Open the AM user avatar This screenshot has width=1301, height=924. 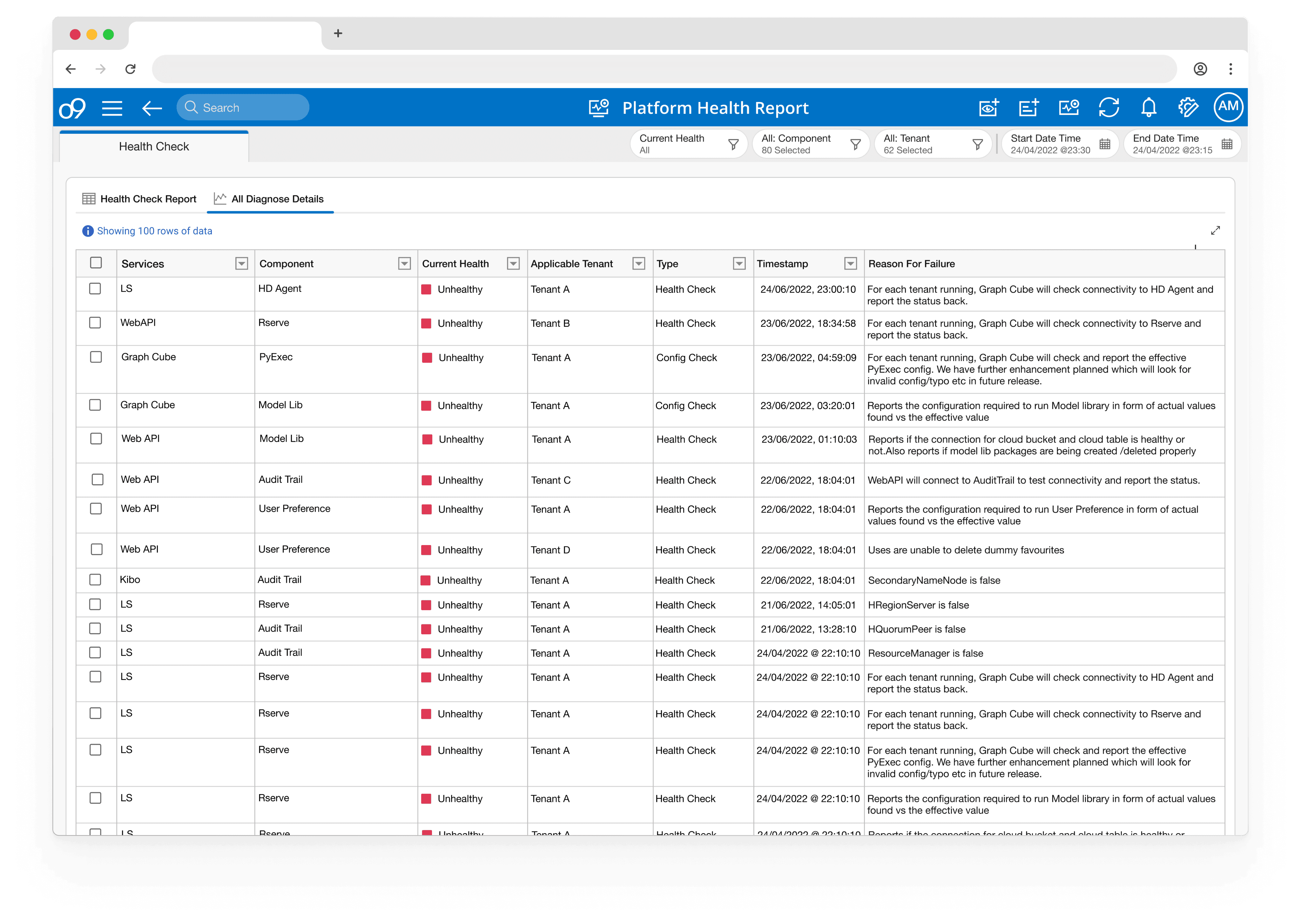click(1228, 107)
